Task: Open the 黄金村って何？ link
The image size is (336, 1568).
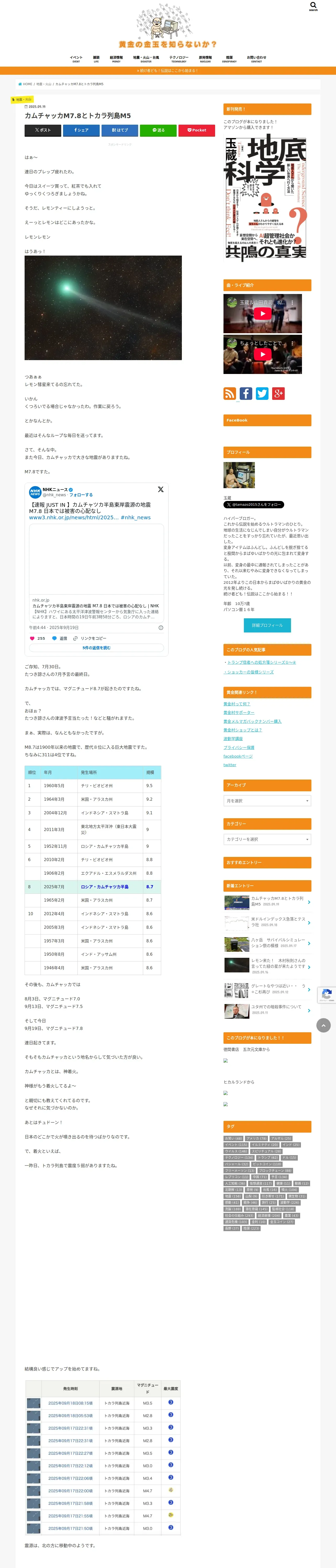Action: pyautogui.click(x=237, y=704)
